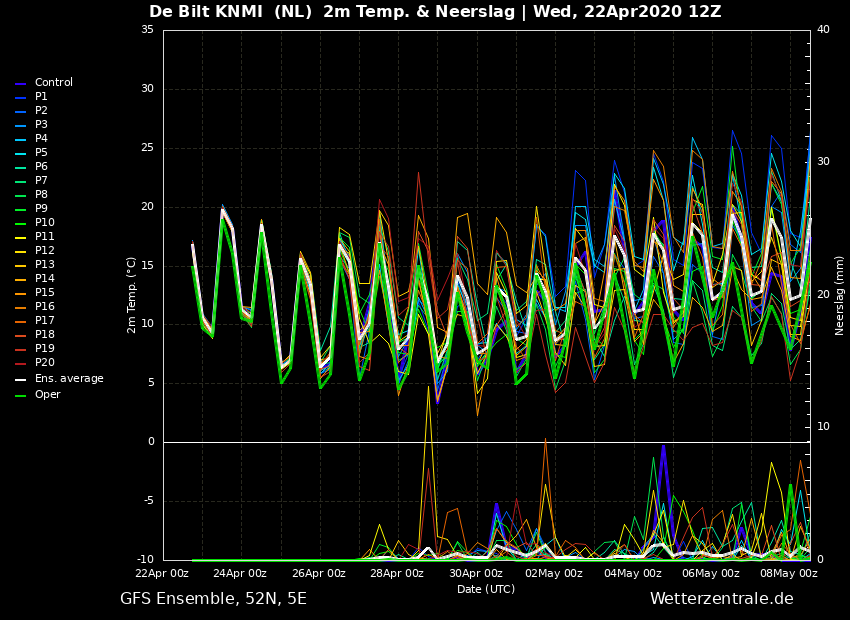Click the P10 green legend swatch
850x620 pixels.
pyautogui.click(x=21, y=224)
